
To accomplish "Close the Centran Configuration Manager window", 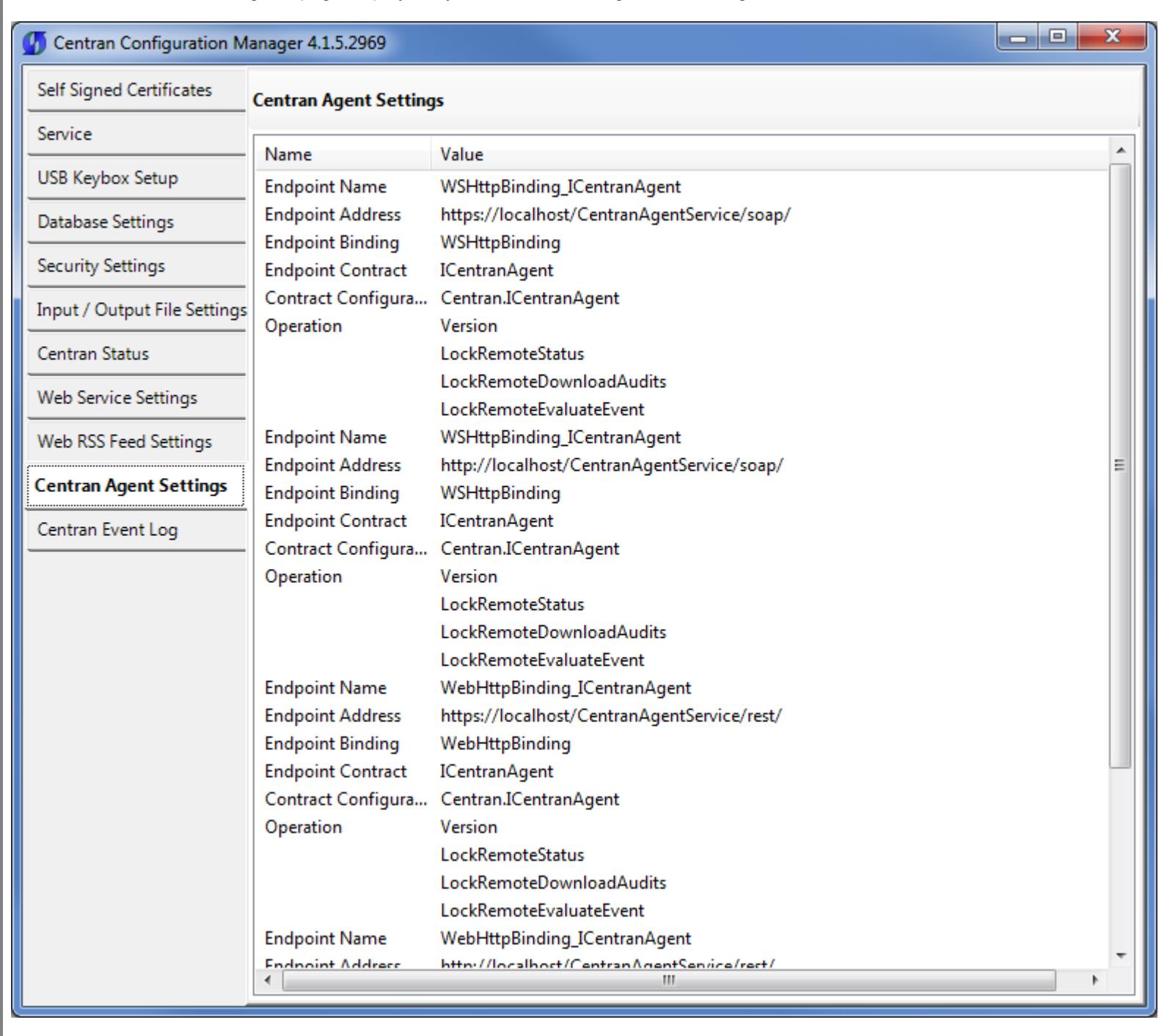I will (1113, 37).
